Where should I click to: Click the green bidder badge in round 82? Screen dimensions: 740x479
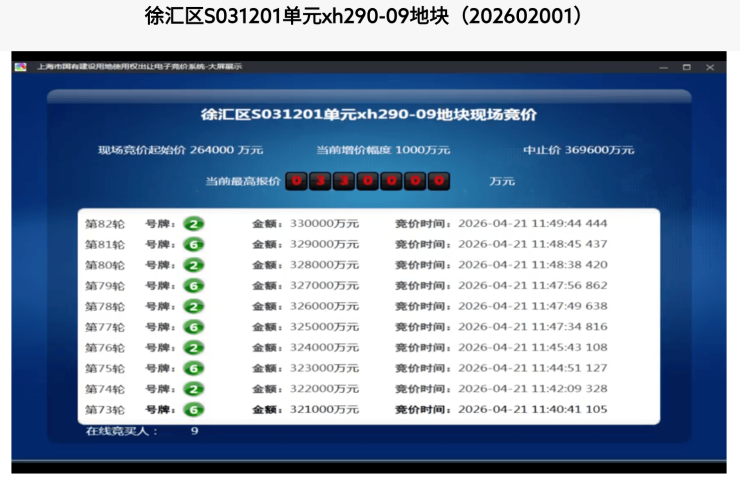(193, 223)
